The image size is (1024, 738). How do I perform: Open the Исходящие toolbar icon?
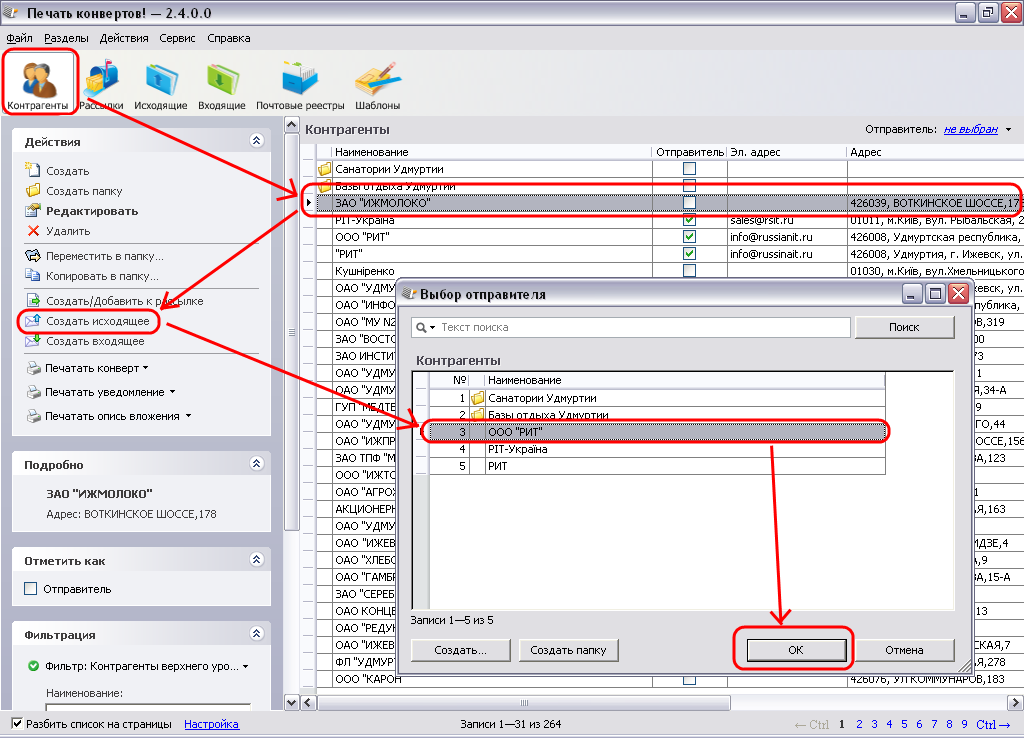click(x=160, y=82)
